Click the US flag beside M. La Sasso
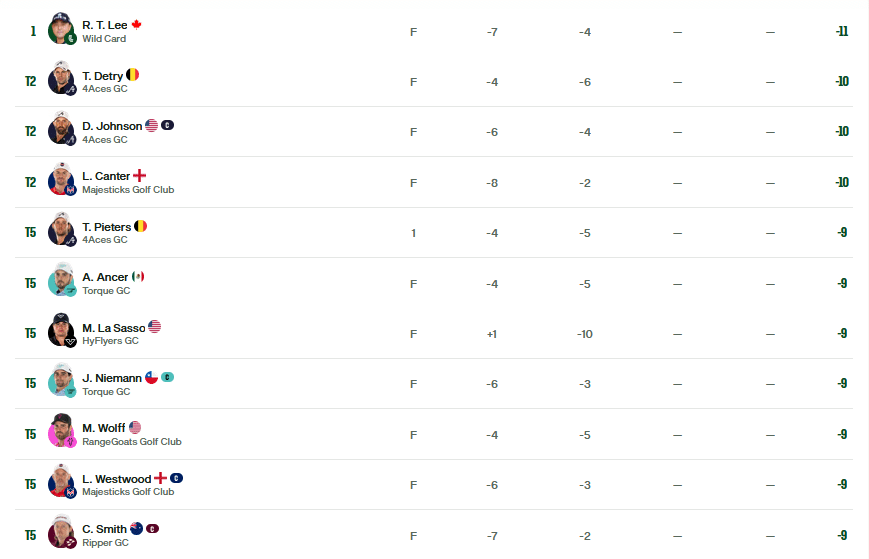 pos(155,327)
